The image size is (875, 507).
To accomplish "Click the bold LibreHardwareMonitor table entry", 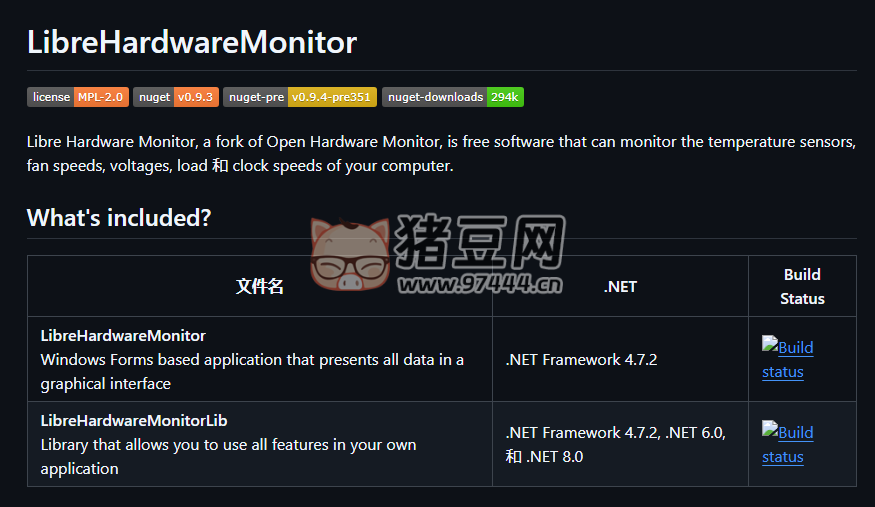I will point(123,336).
